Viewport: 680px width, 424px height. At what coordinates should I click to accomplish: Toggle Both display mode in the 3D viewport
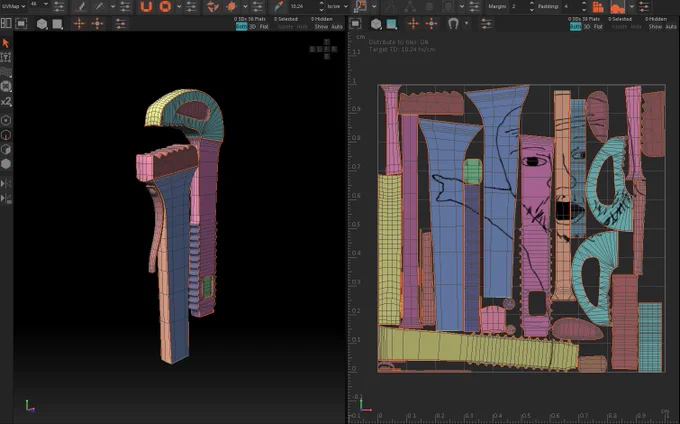[x=242, y=27]
